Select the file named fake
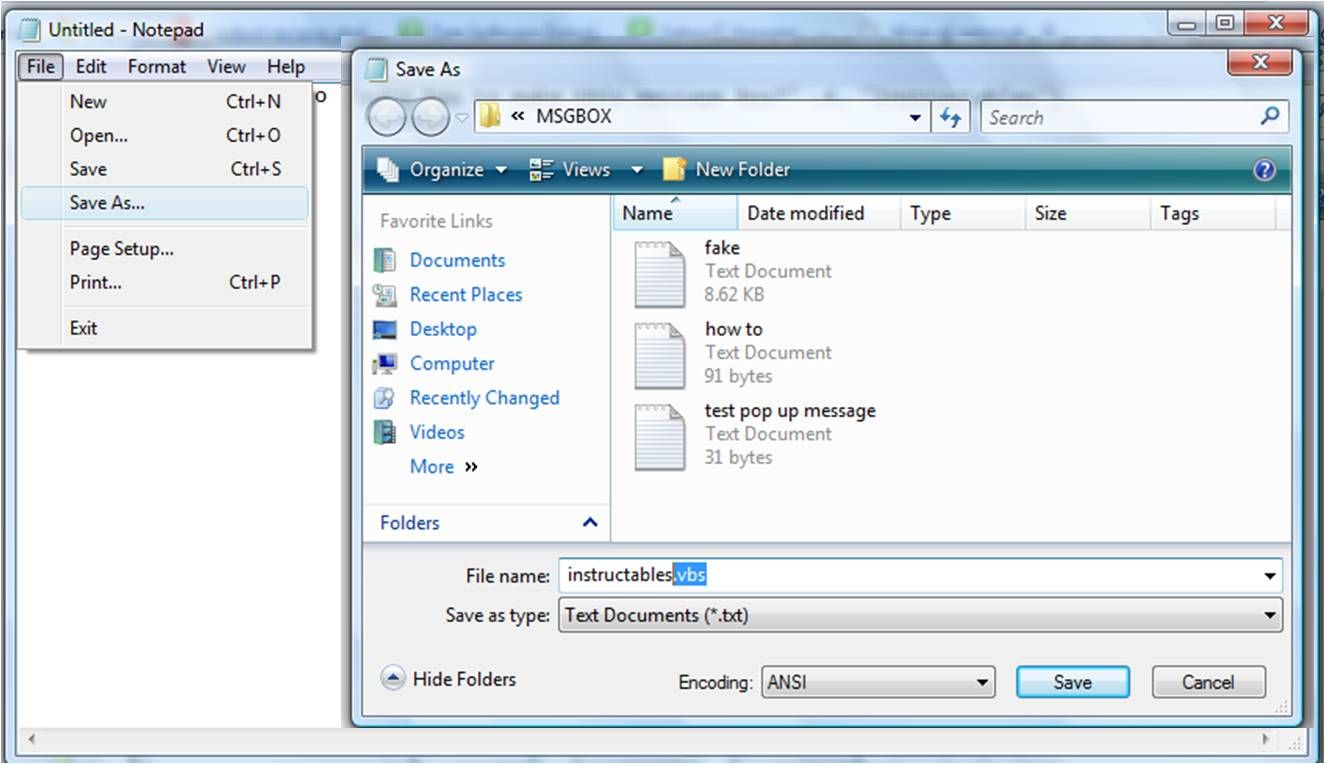 (722, 248)
